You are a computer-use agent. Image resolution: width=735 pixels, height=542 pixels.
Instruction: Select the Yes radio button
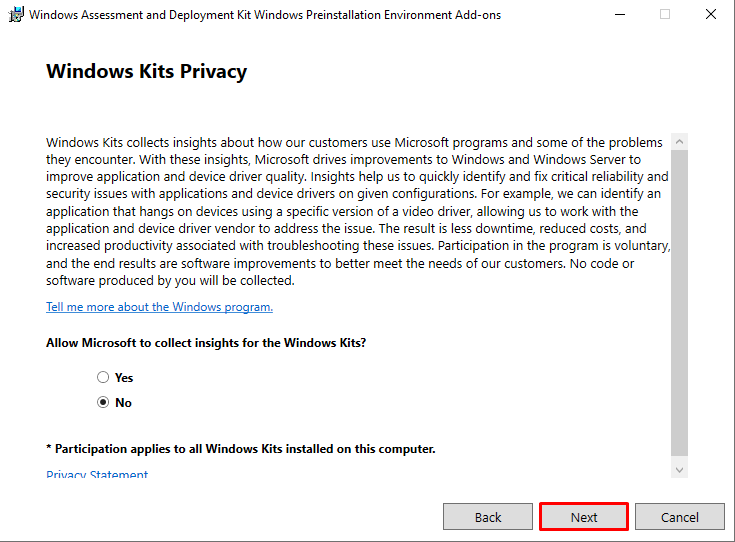103,377
